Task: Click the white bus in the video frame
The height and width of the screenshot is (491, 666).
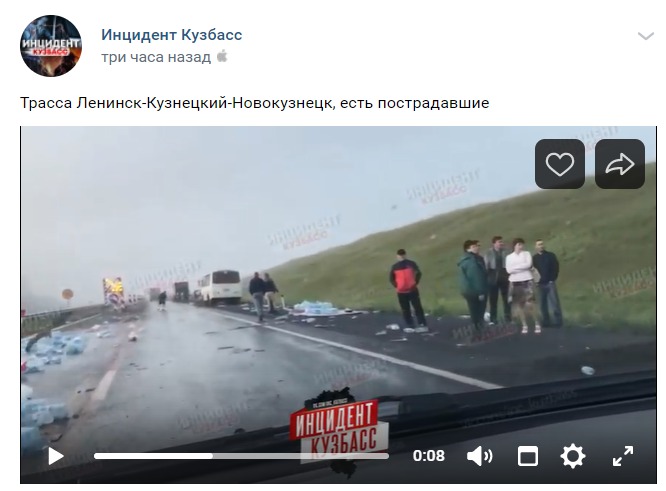Action: pos(220,287)
